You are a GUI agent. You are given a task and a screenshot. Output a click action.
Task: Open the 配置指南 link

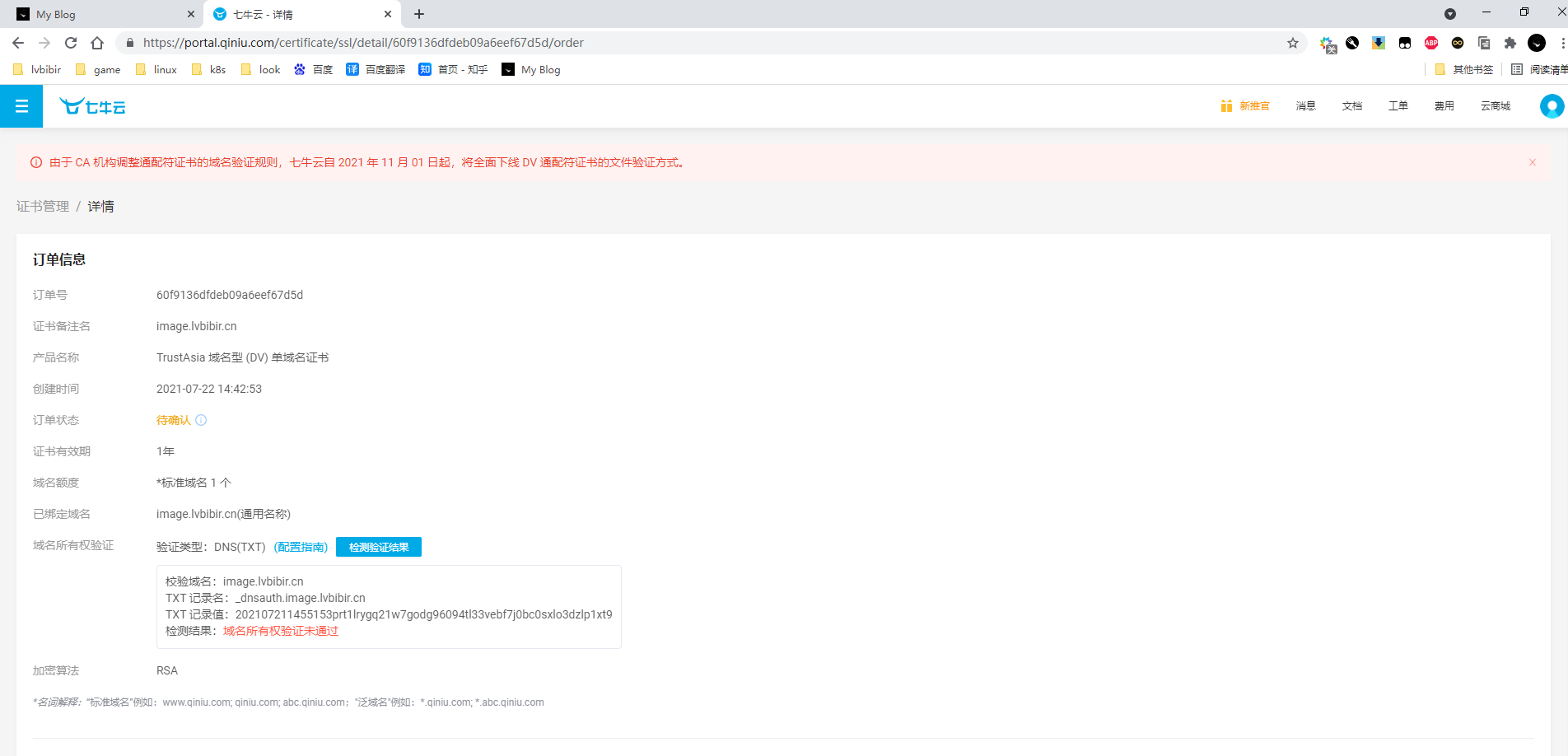tap(301, 547)
